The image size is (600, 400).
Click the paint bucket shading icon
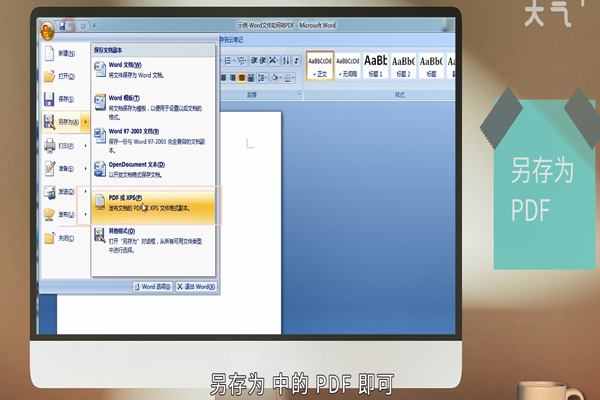click(274, 78)
